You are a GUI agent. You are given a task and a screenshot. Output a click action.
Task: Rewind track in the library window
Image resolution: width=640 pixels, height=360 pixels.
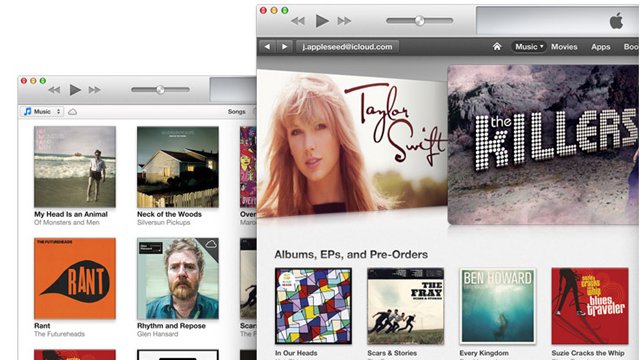(54, 90)
